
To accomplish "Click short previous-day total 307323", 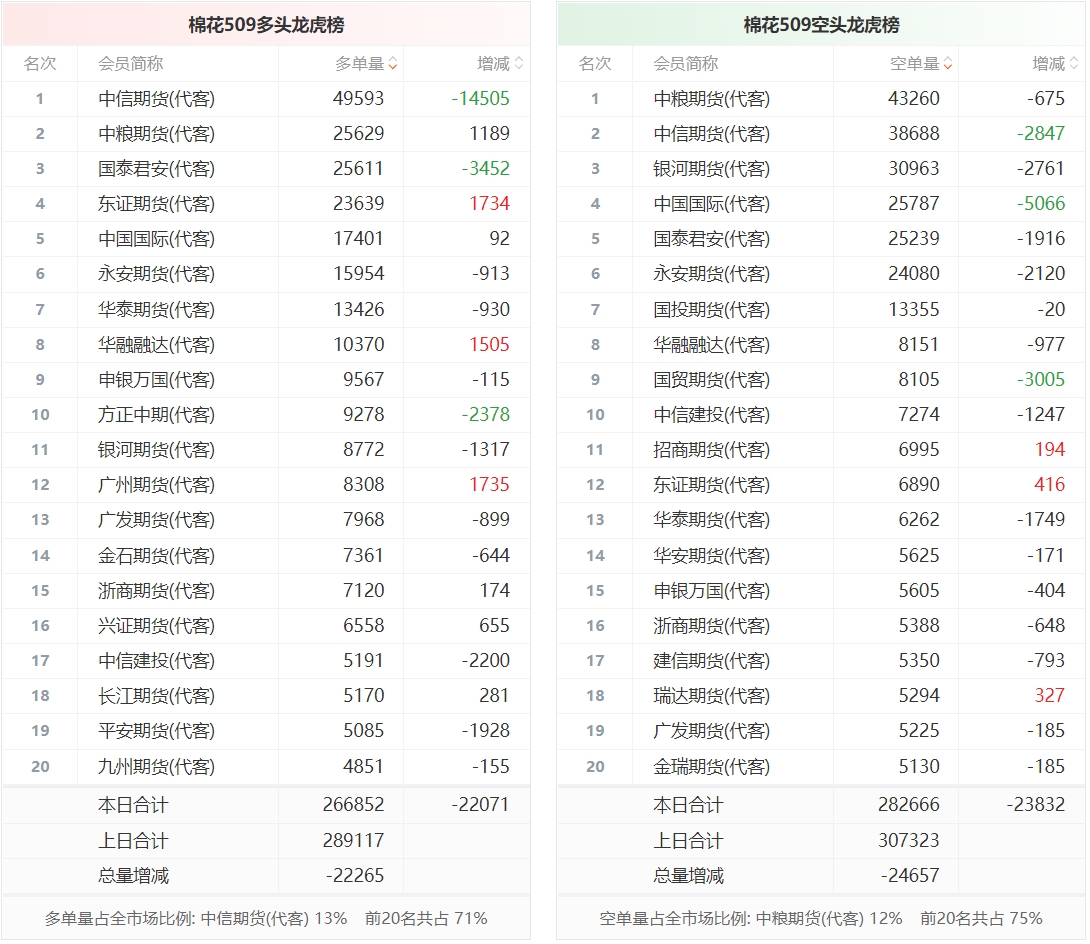I will tap(909, 840).
